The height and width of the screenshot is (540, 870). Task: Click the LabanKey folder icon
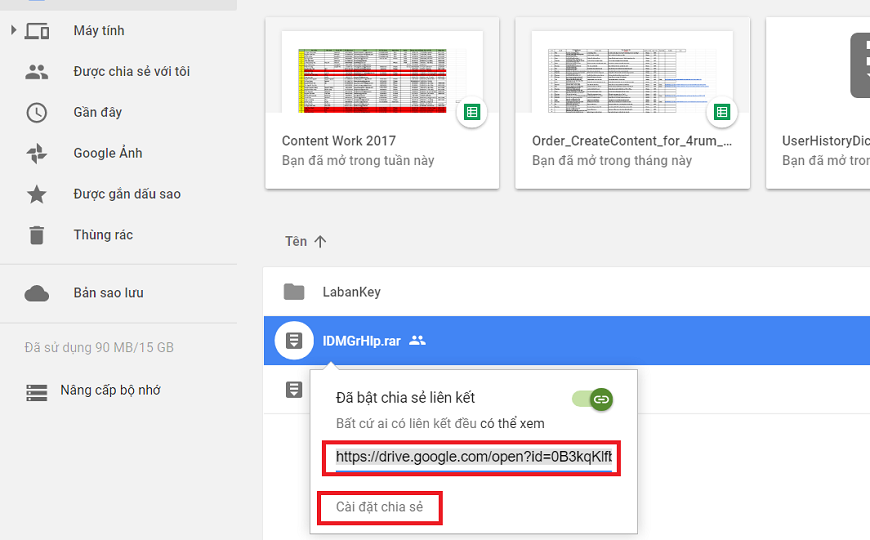coord(294,292)
